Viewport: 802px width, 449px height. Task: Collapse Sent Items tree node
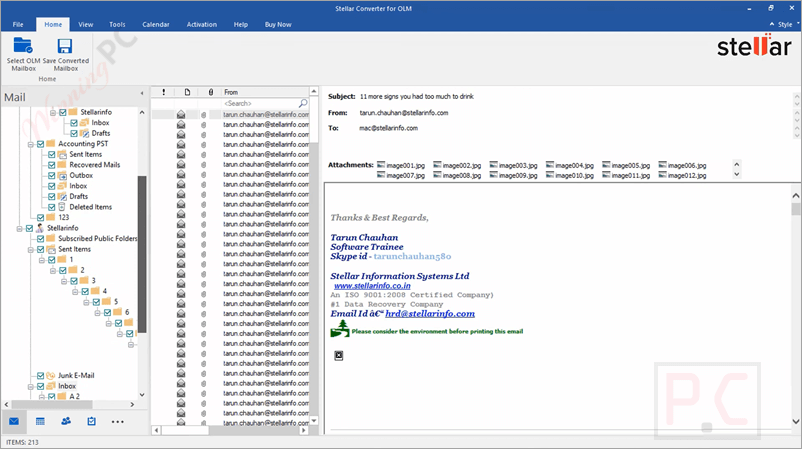coord(31,250)
